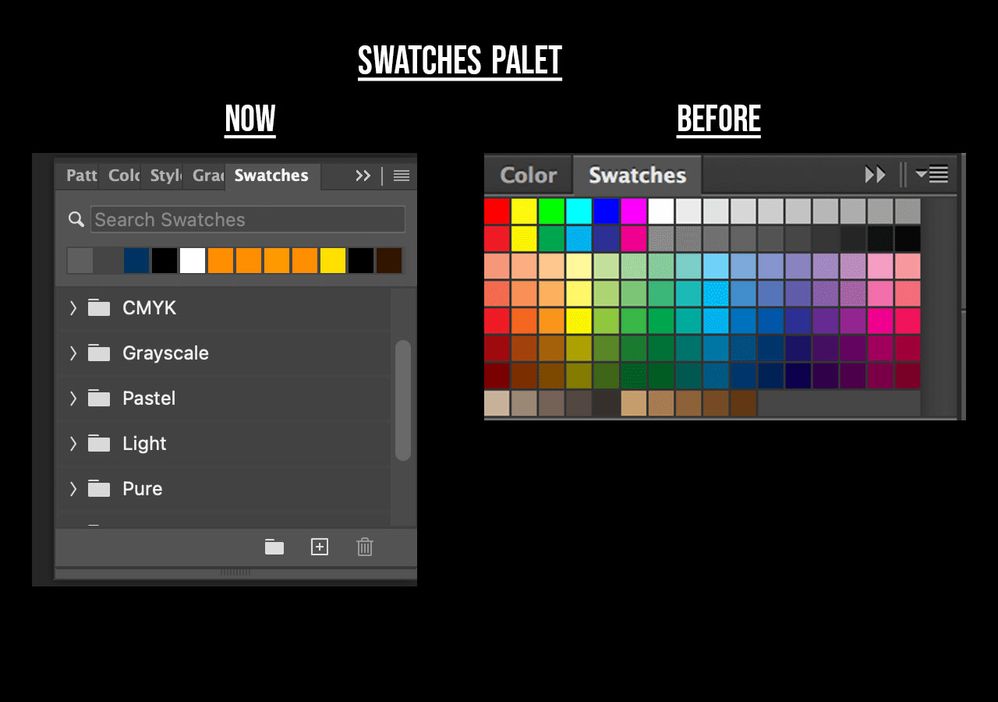Switch to the Gradients tab
This screenshot has height=702, width=998.
click(208, 176)
